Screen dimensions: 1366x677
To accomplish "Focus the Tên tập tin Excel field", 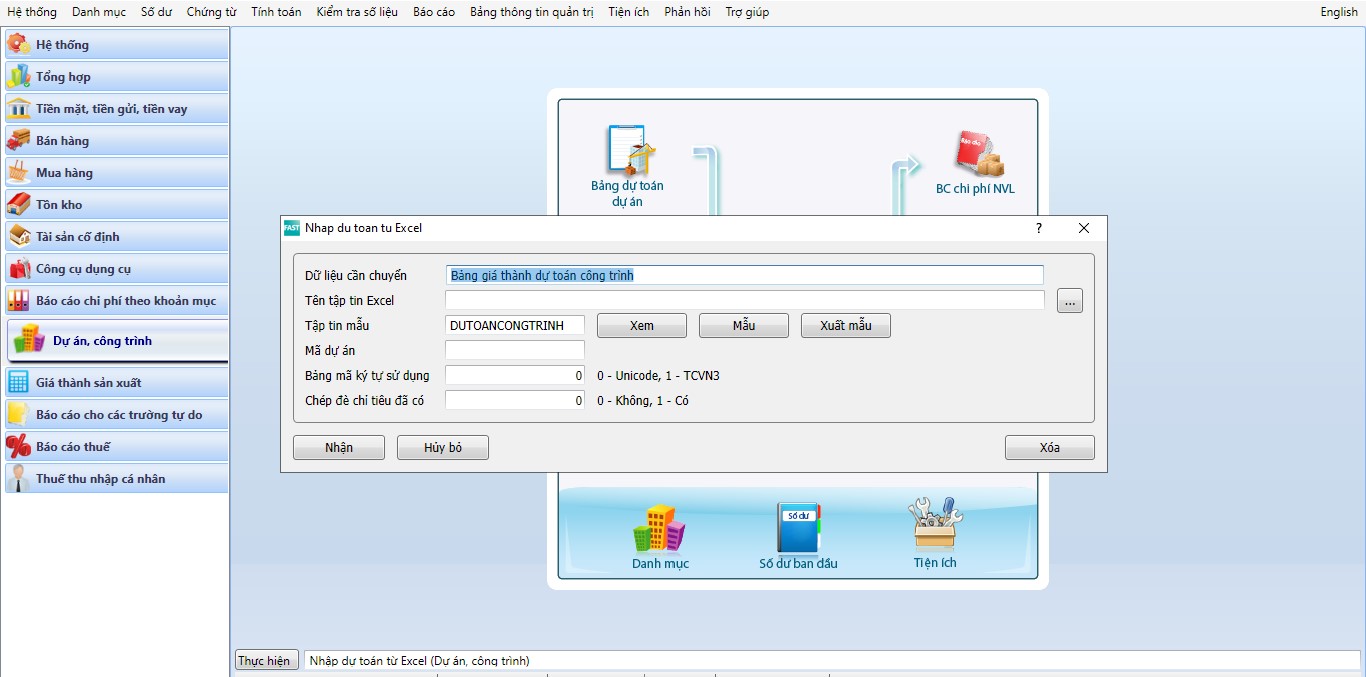I will pos(744,300).
